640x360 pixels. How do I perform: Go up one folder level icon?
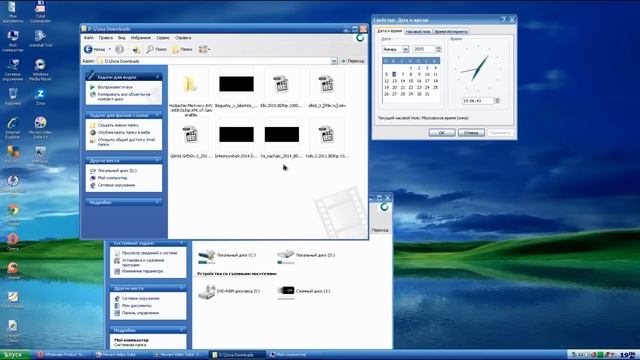point(136,49)
